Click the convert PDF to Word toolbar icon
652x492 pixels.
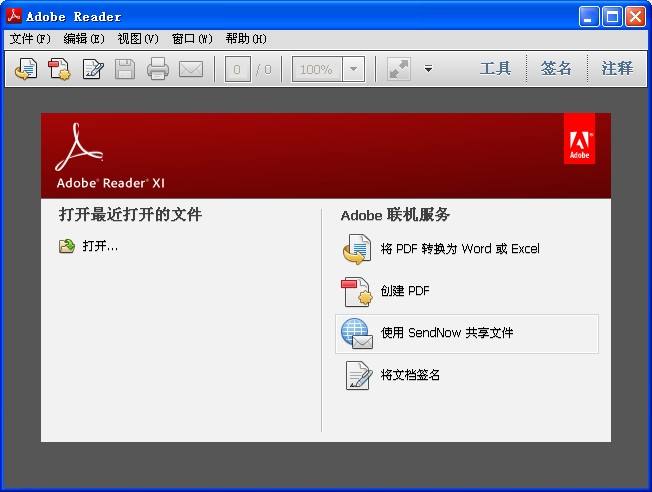pyautogui.click(x=26, y=69)
